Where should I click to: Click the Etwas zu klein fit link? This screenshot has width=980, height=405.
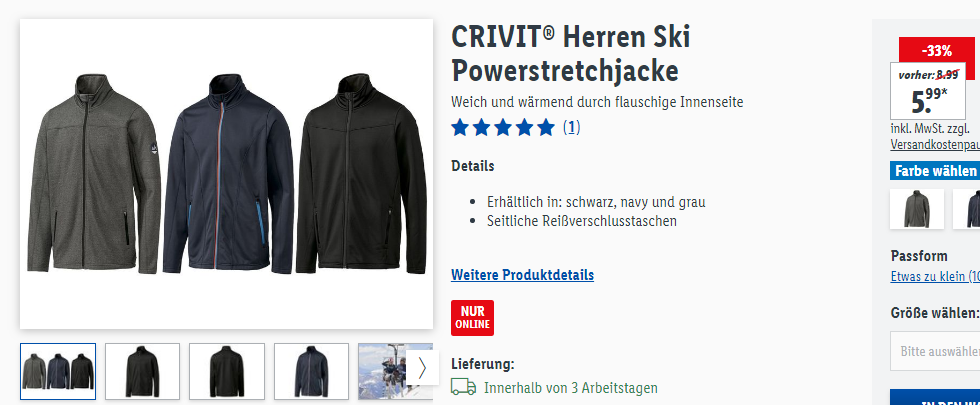coord(935,276)
